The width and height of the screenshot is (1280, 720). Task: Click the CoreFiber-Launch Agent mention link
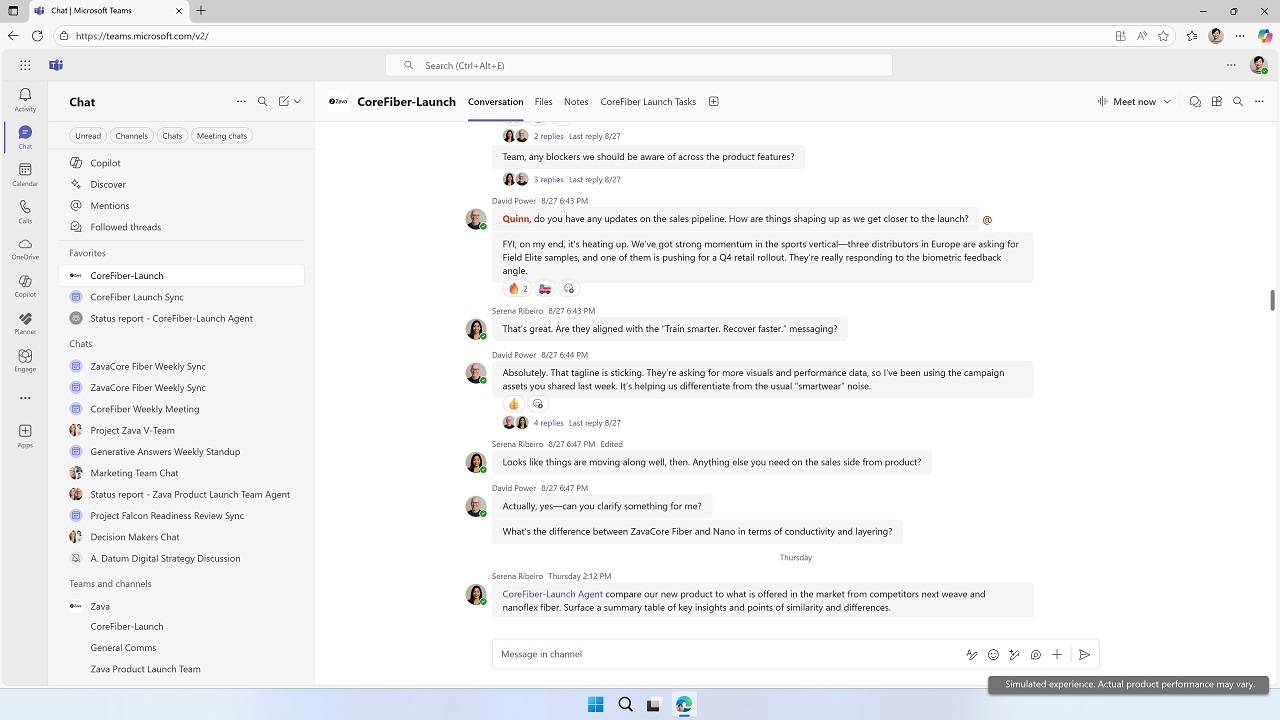point(552,594)
